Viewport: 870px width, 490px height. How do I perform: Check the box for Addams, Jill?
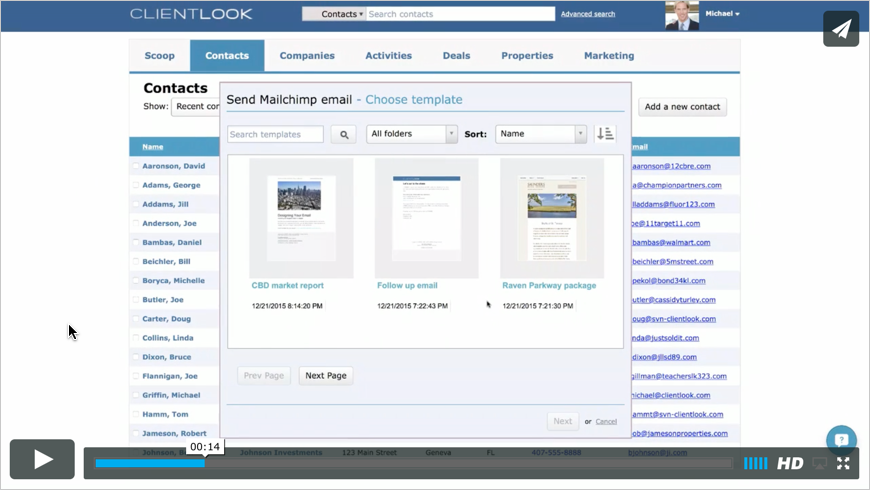point(135,204)
